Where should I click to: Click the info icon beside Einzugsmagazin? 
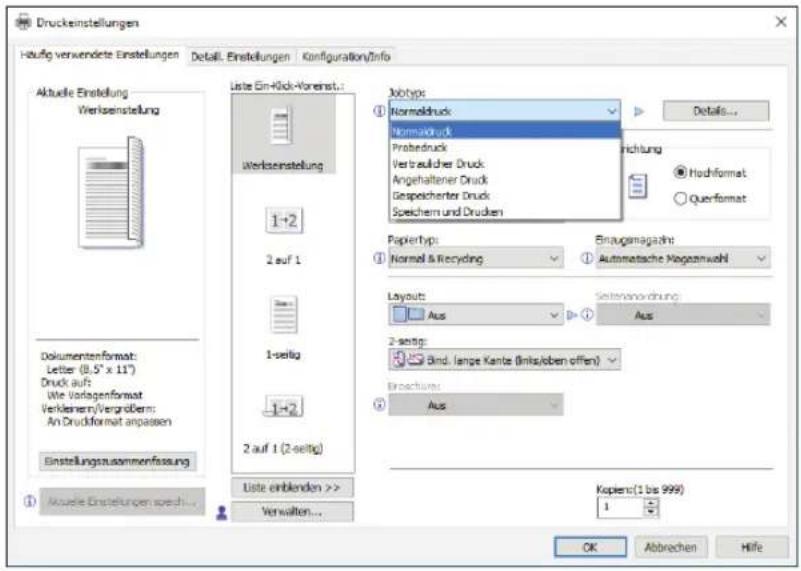587,258
